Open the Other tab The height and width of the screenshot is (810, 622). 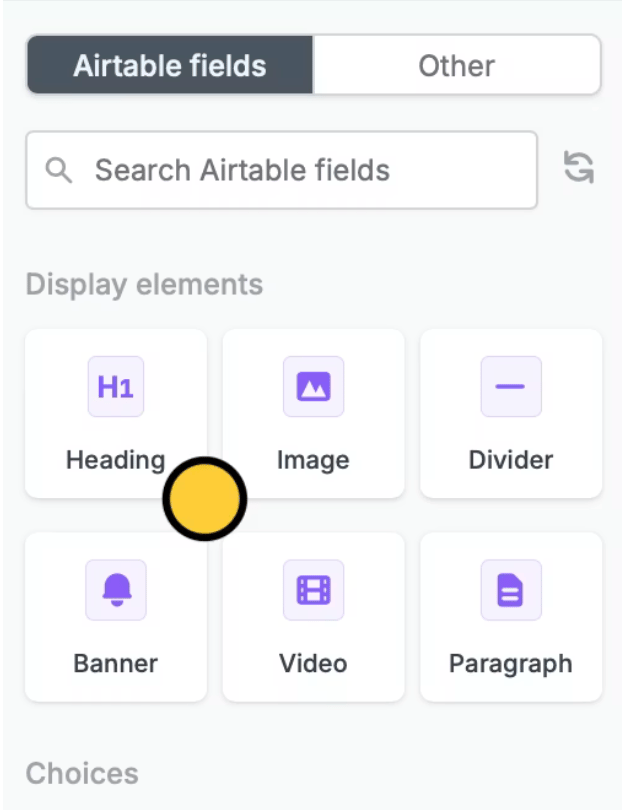[457, 65]
